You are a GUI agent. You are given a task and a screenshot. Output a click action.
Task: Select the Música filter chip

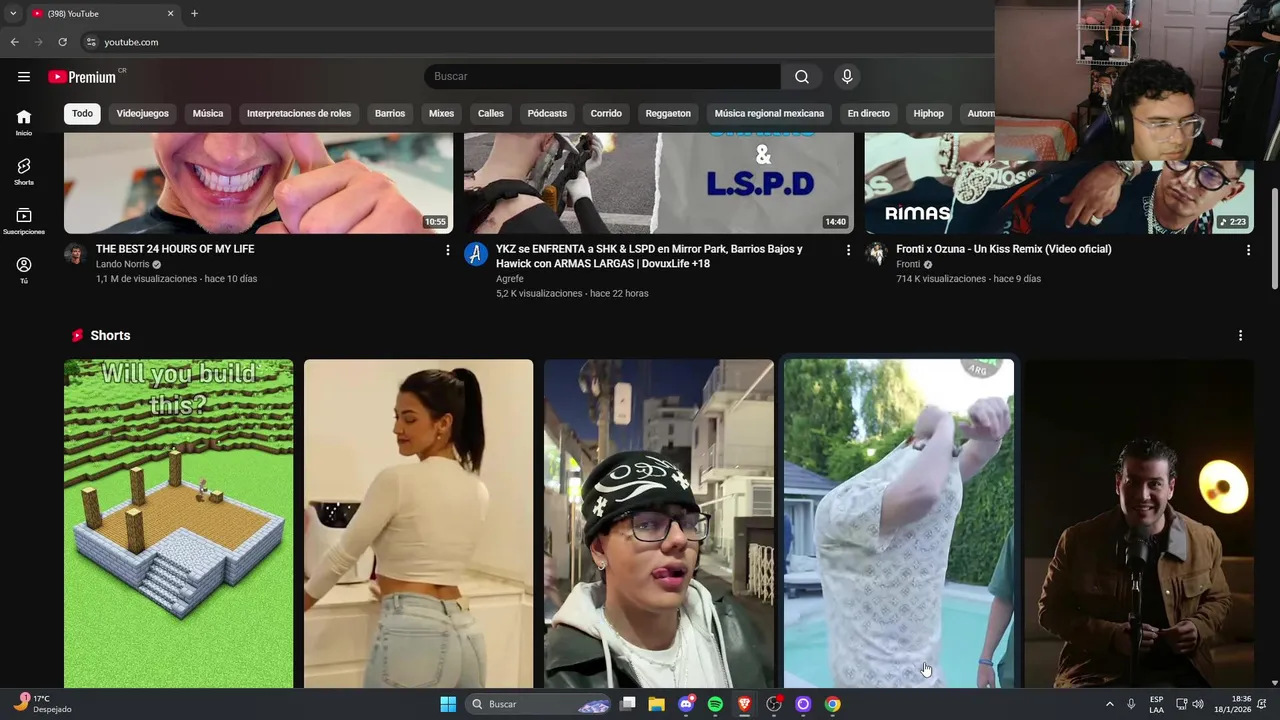pos(208,113)
